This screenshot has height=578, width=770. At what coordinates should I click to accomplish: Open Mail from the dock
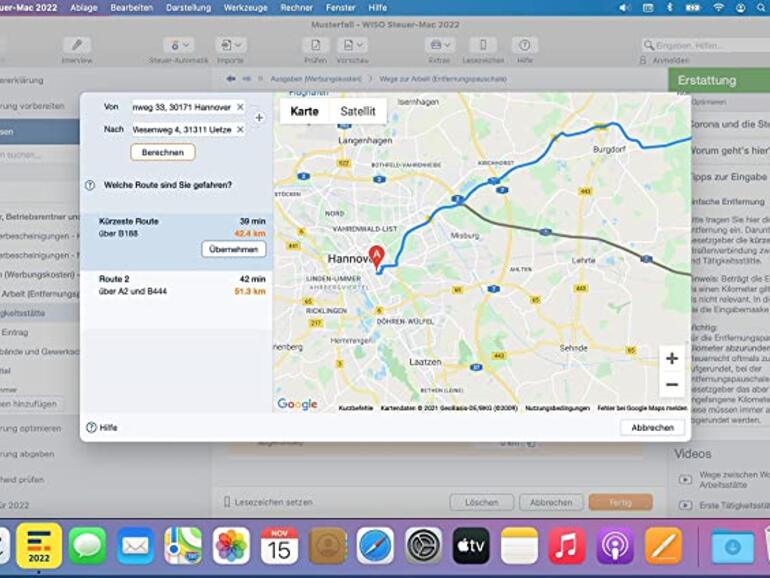135,545
